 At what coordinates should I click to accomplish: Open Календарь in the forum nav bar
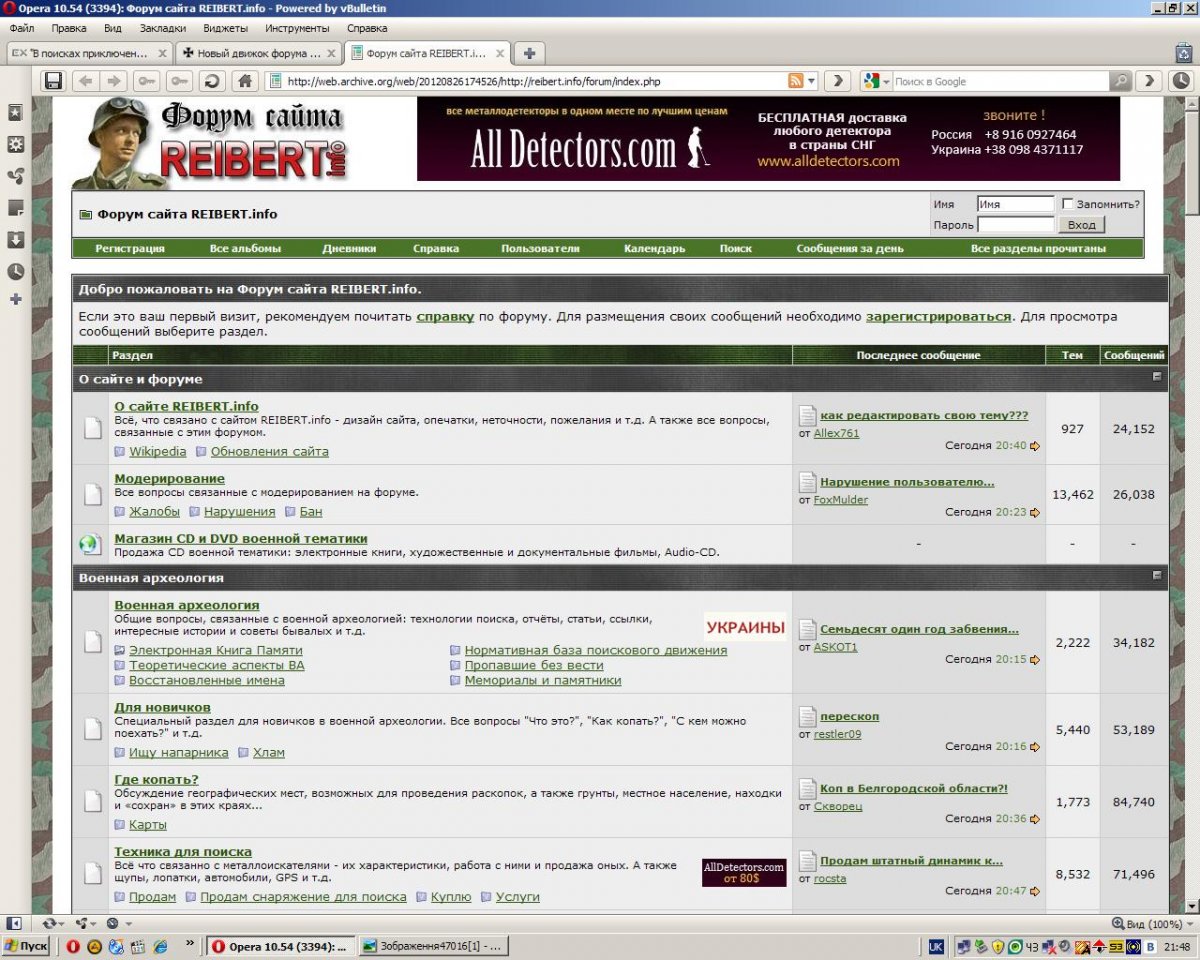(655, 248)
